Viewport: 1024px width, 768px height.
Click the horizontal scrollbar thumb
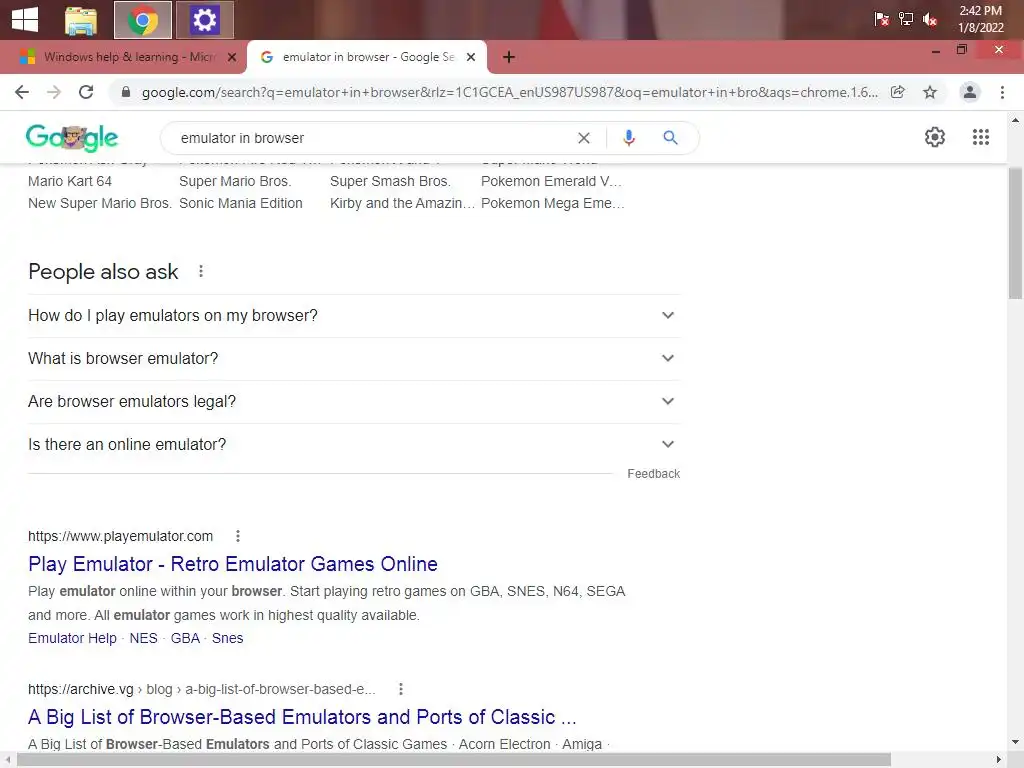454,760
